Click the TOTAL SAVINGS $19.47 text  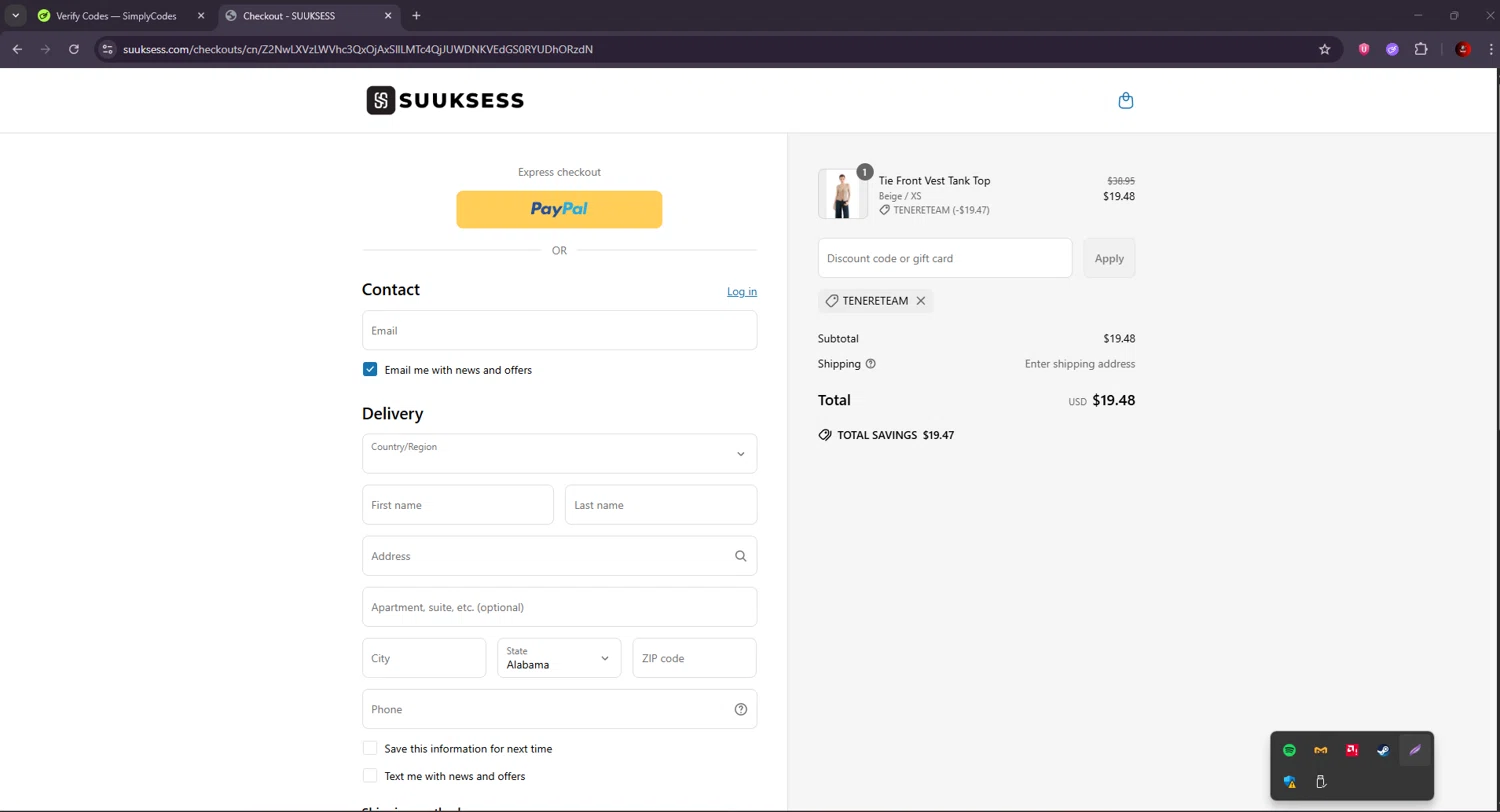pyautogui.click(x=895, y=436)
